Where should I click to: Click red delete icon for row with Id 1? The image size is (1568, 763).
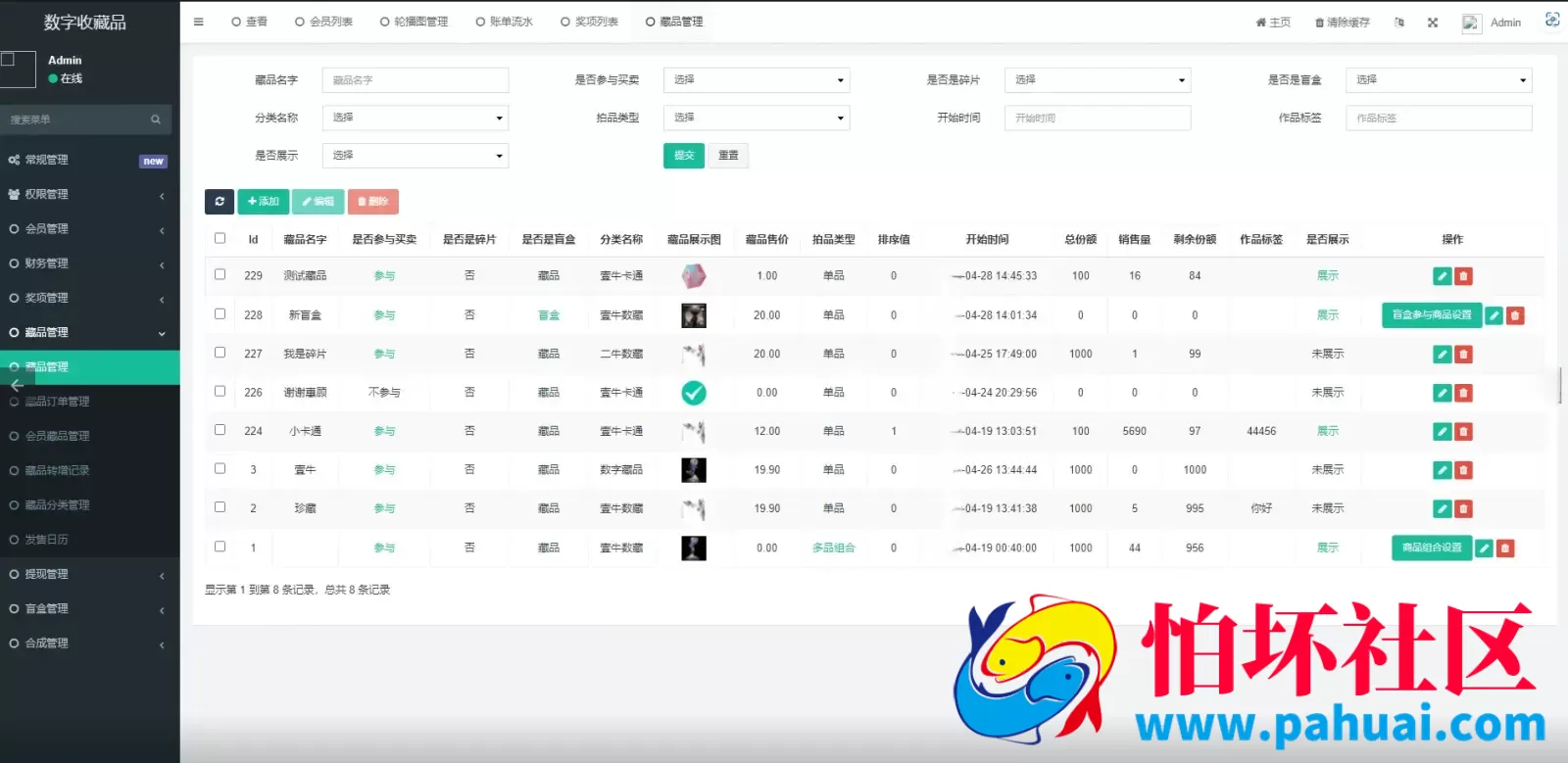click(x=1506, y=548)
